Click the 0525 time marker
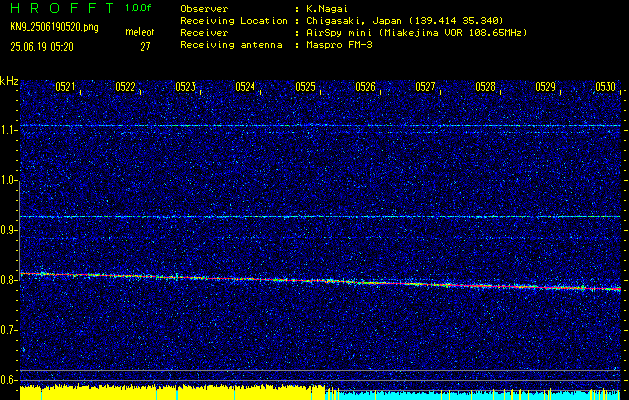 point(305,87)
